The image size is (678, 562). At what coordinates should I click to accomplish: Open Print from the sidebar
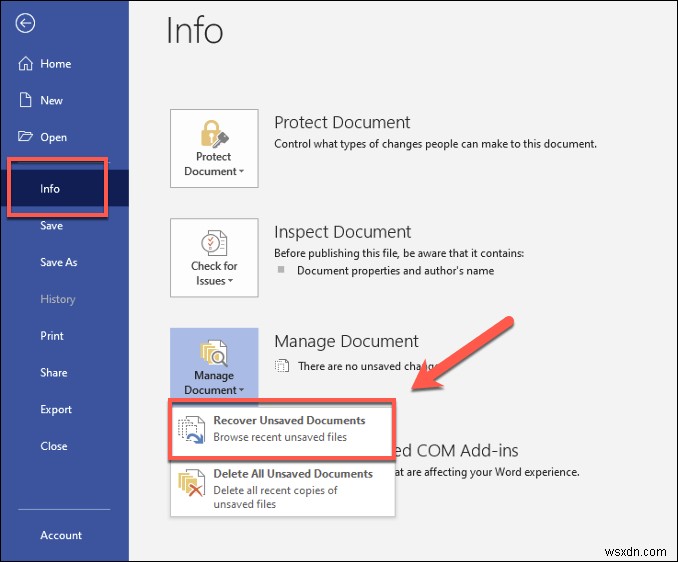(64, 335)
